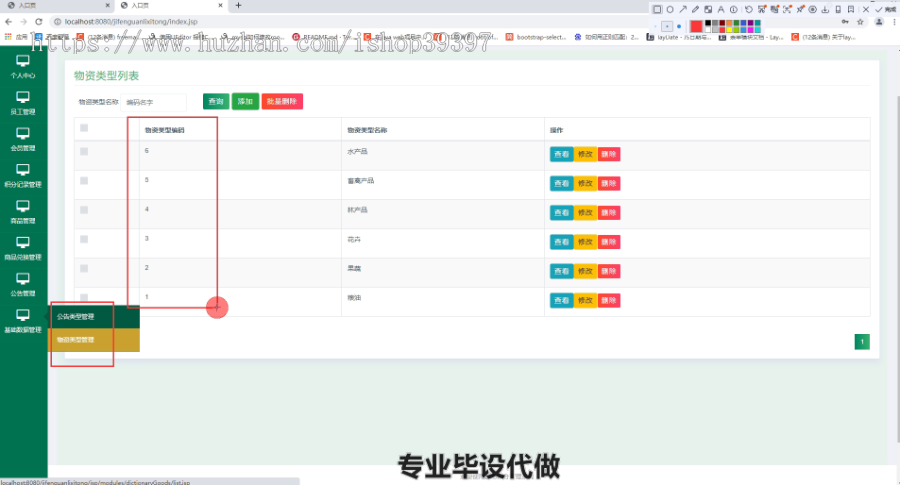The height and width of the screenshot is (485, 900).
Task: Open 员工管理 in the sidebar
Action: click(x=23, y=103)
